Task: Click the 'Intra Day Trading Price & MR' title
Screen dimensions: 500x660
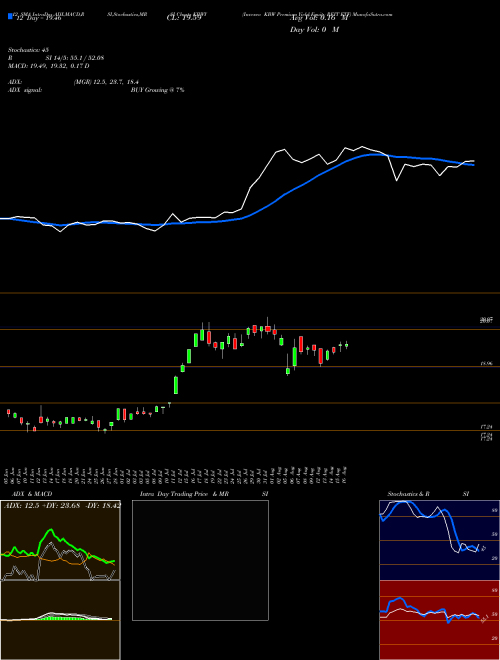Action: [184, 494]
